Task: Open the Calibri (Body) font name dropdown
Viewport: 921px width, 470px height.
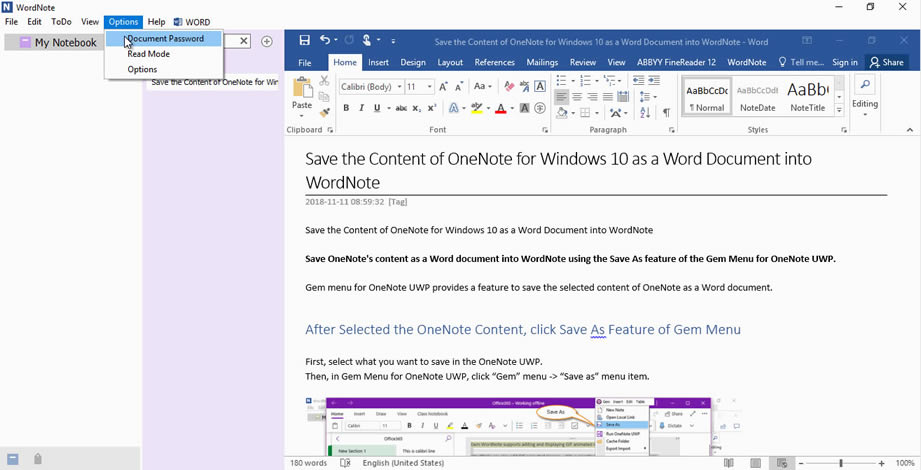Action: pyautogui.click(x=372, y=87)
